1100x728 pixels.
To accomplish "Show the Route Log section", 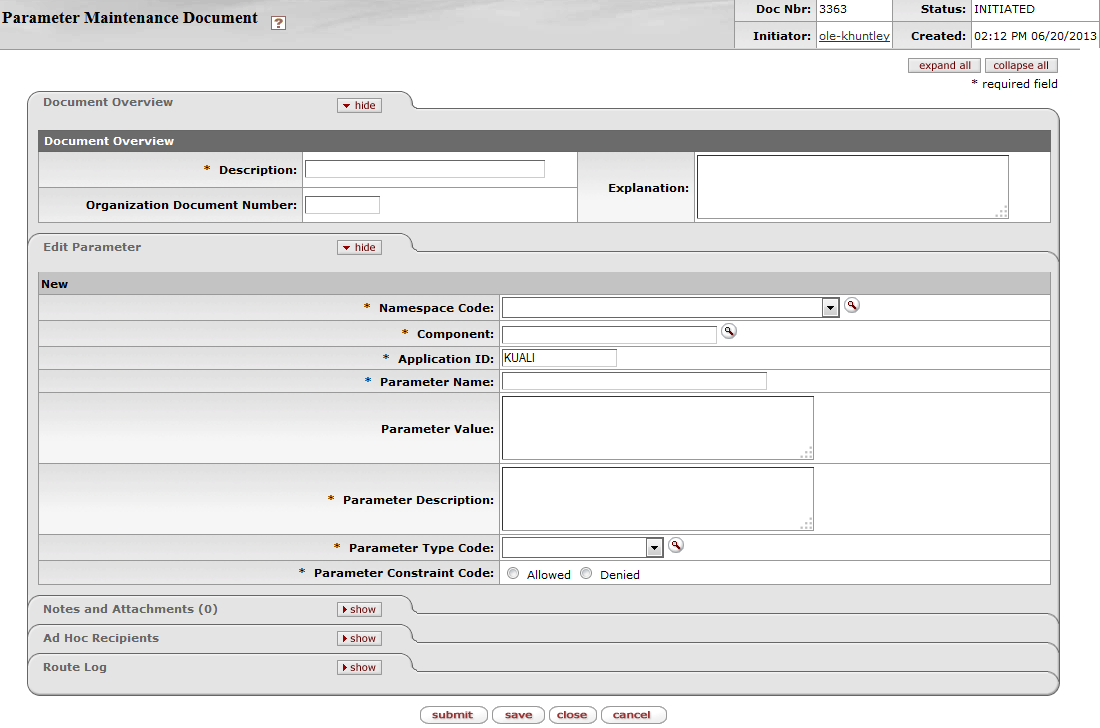I will [359, 667].
